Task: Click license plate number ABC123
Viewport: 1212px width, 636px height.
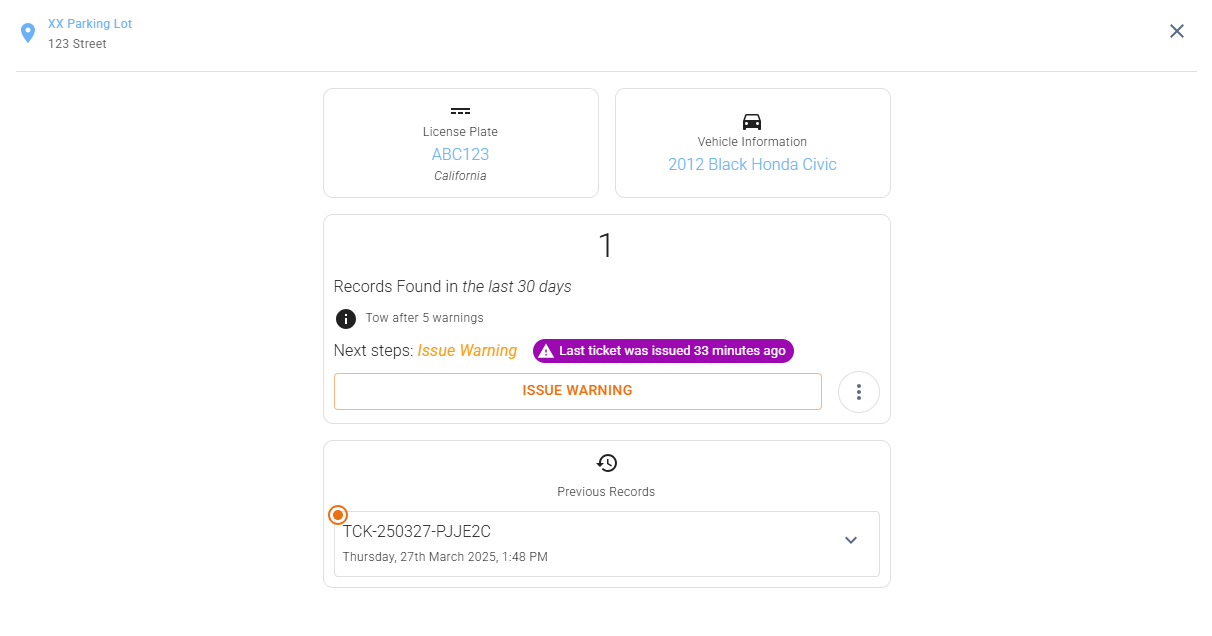Action: click(460, 154)
